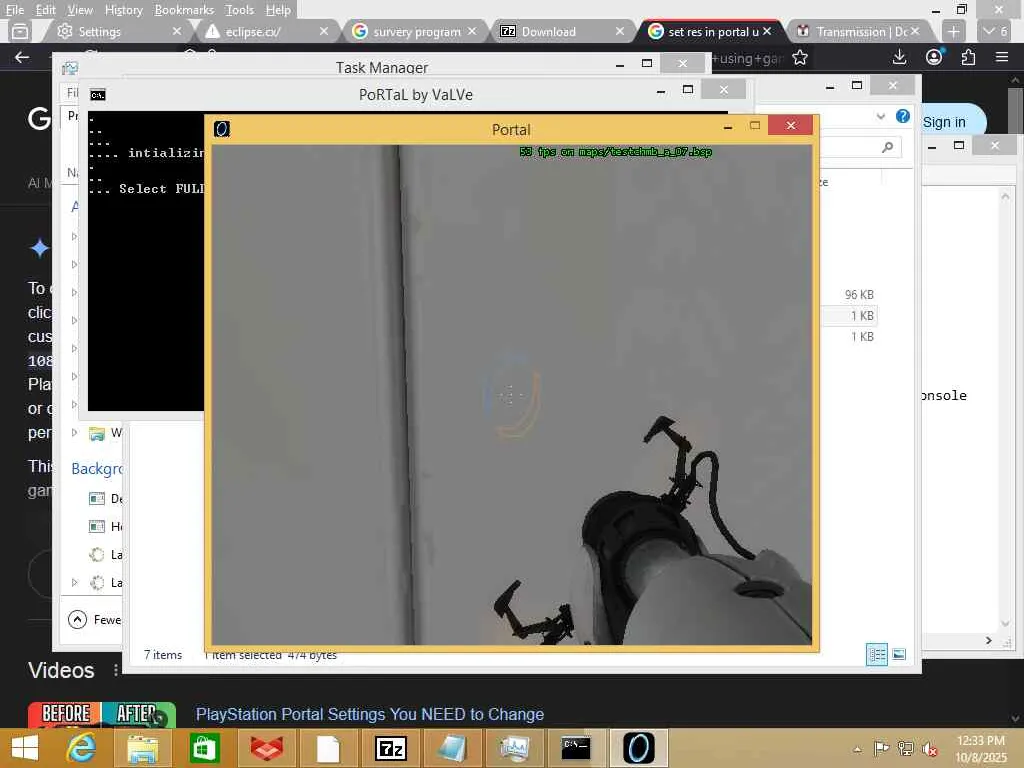Viewport: 1024px width, 768px height.
Task: Close the eclipse.cx/ browser tab
Action: tap(323, 31)
